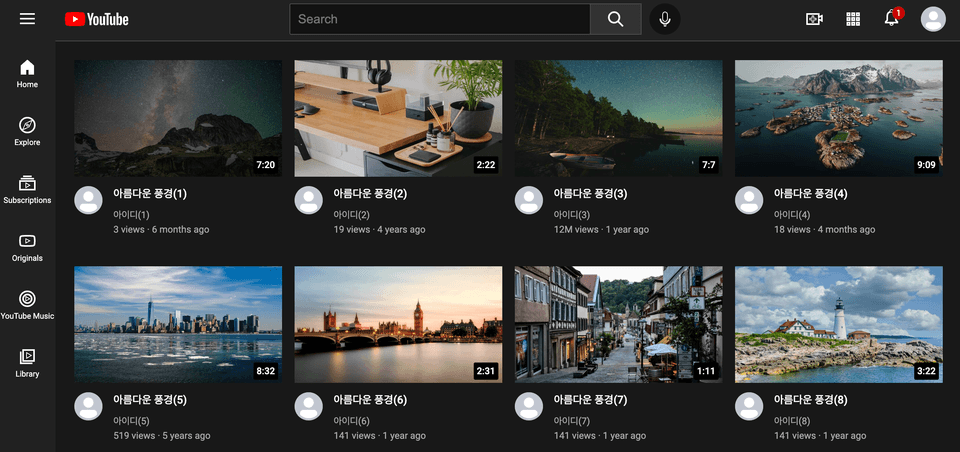Open the YouTube apps grid icon
Screen dimensions: 960x452
(x=853, y=19)
